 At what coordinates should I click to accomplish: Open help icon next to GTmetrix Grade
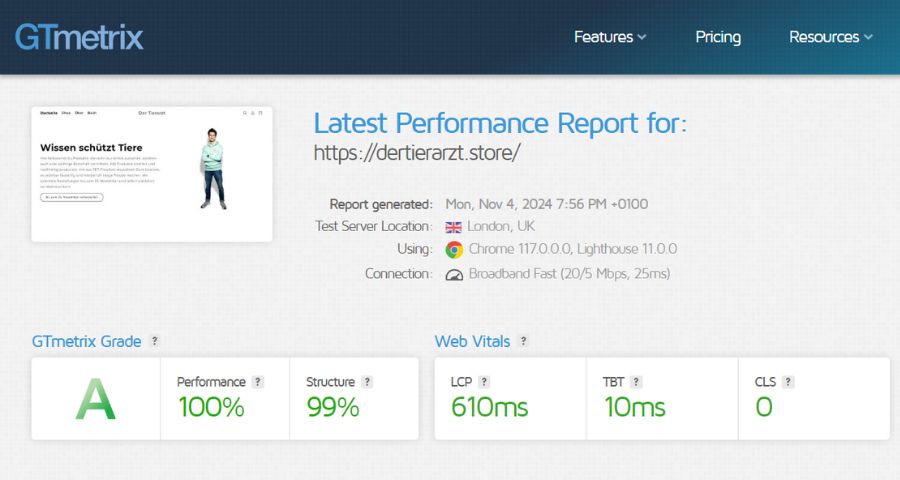(x=154, y=341)
